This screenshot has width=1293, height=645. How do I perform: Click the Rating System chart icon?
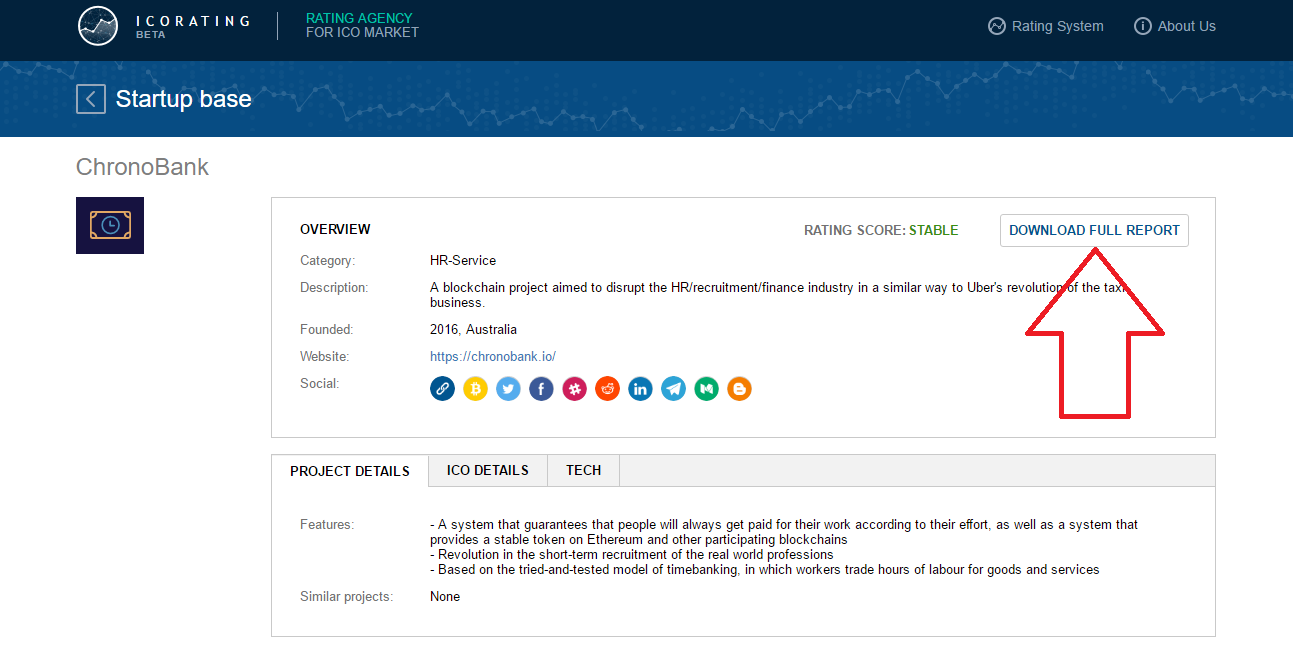[x=996, y=26]
